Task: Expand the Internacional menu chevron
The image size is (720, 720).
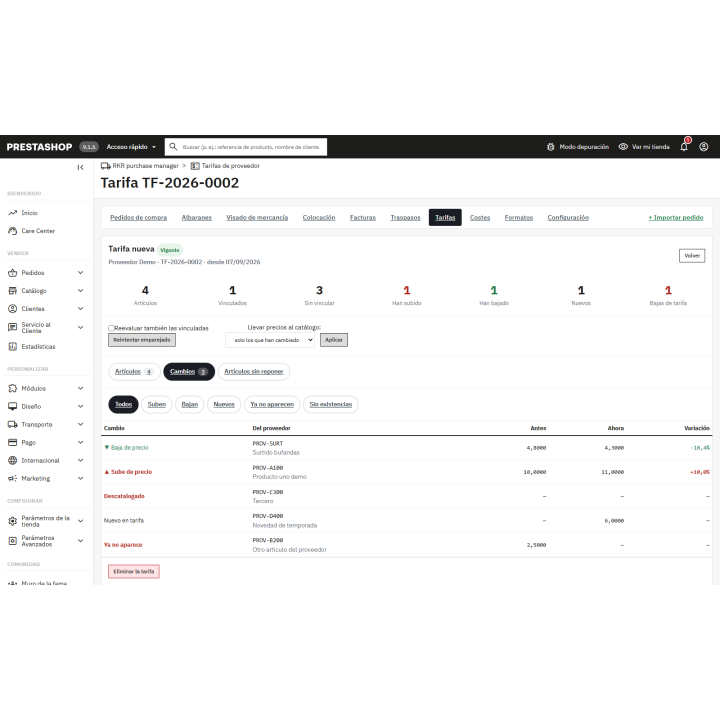Action: click(x=80, y=461)
